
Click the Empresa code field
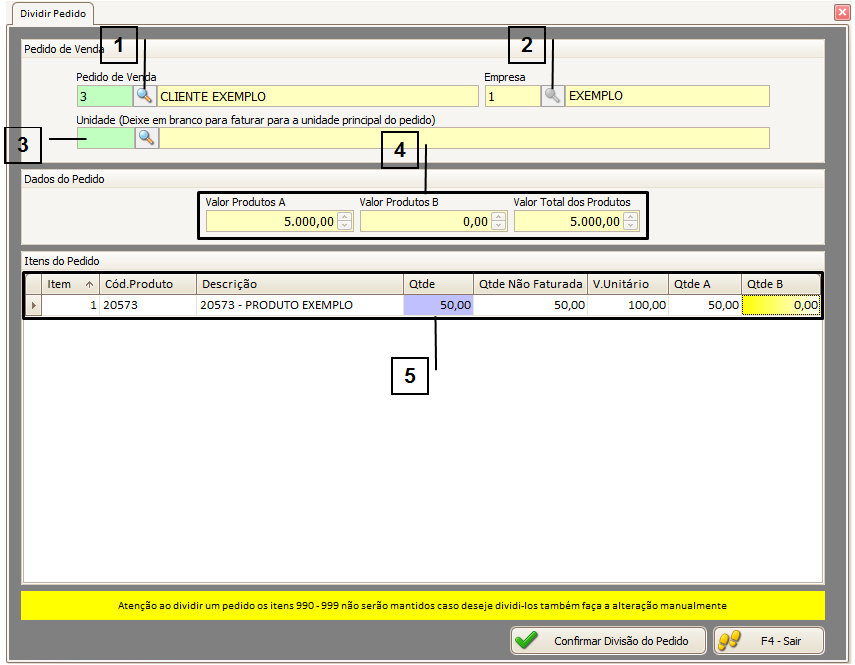click(512, 96)
